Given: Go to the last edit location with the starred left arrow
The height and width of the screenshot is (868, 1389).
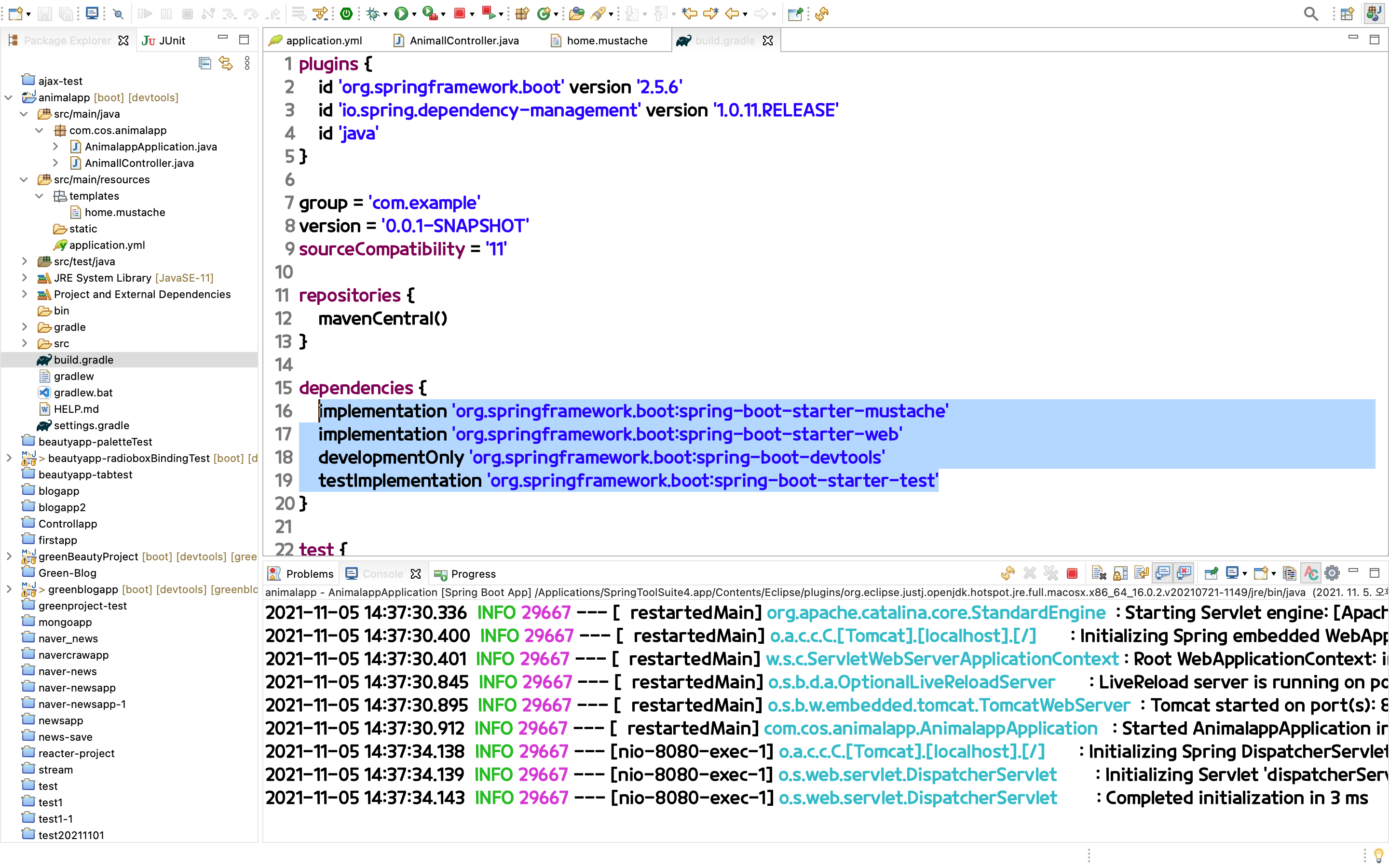Looking at the screenshot, I should pyautogui.click(x=690, y=13).
